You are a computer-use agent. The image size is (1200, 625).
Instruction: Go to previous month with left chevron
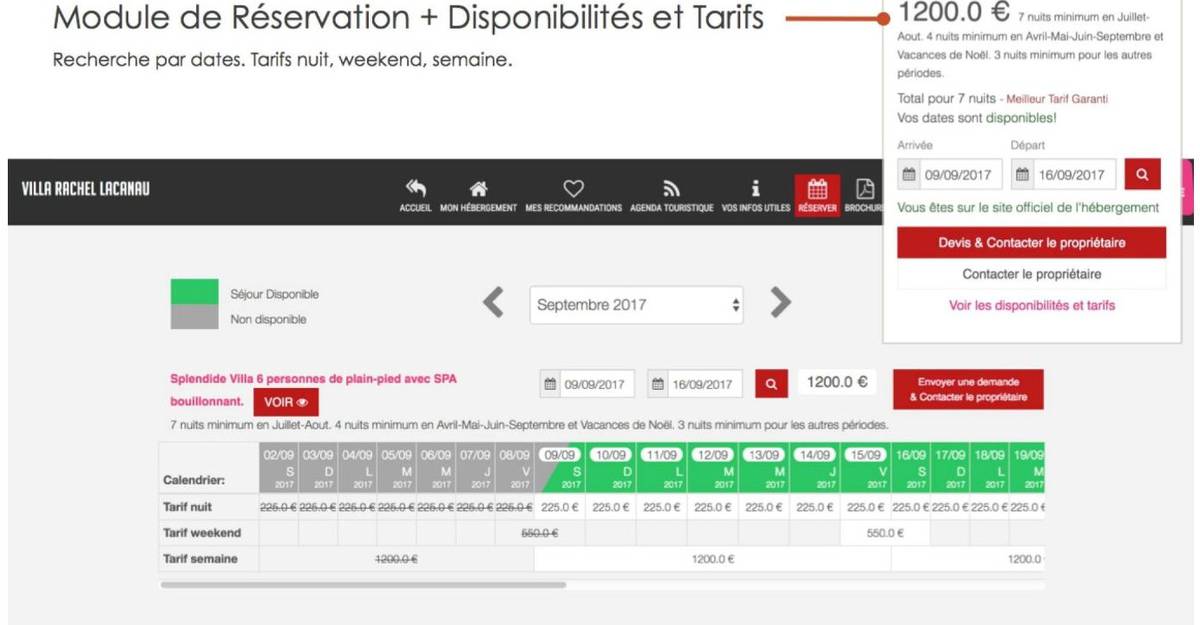click(x=493, y=303)
